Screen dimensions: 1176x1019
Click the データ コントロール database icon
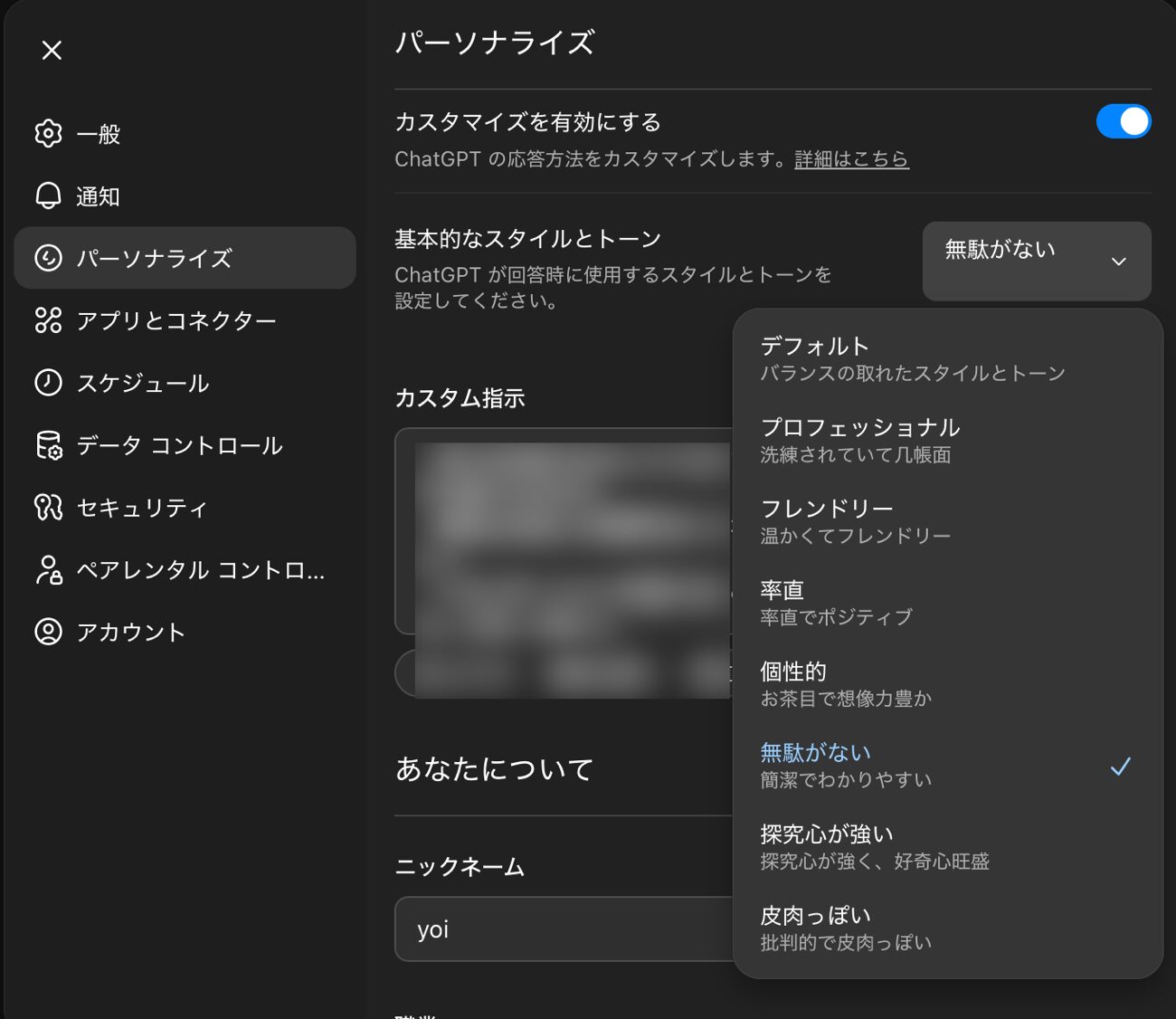point(48,445)
